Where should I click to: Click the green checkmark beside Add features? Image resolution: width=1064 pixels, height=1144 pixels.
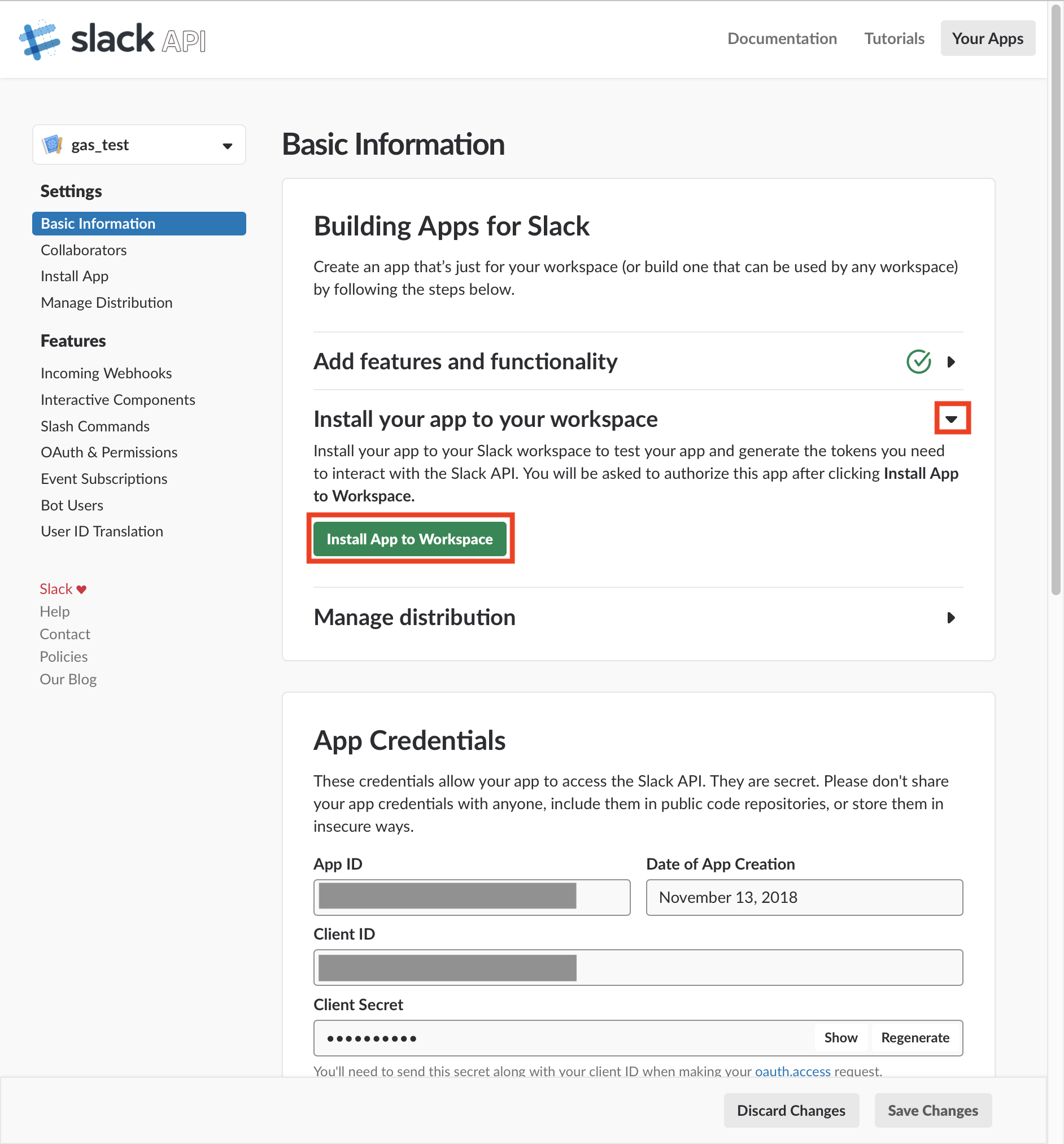tap(918, 361)
